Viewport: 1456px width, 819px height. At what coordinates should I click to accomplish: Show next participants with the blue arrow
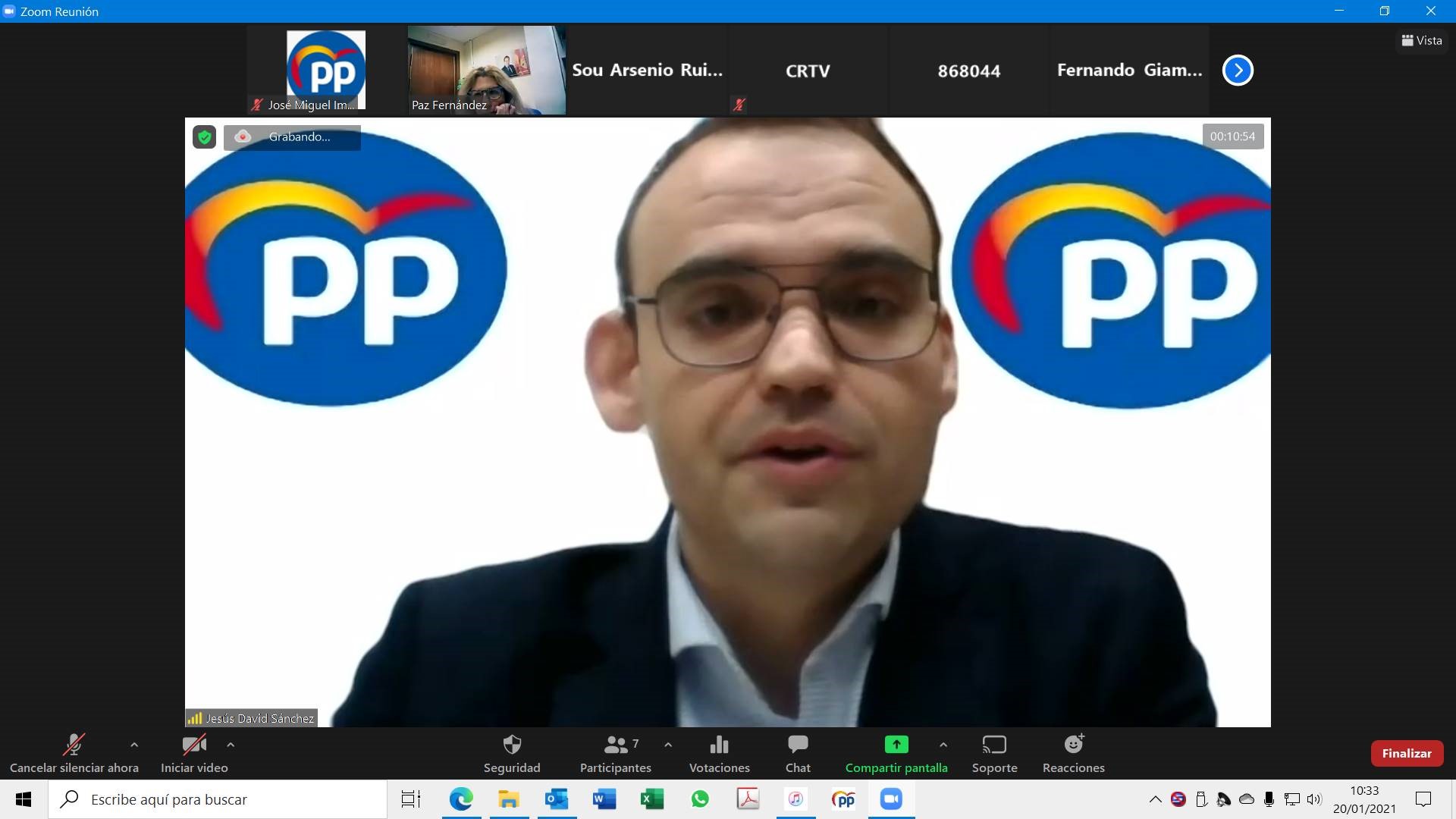click(1238, 71)
